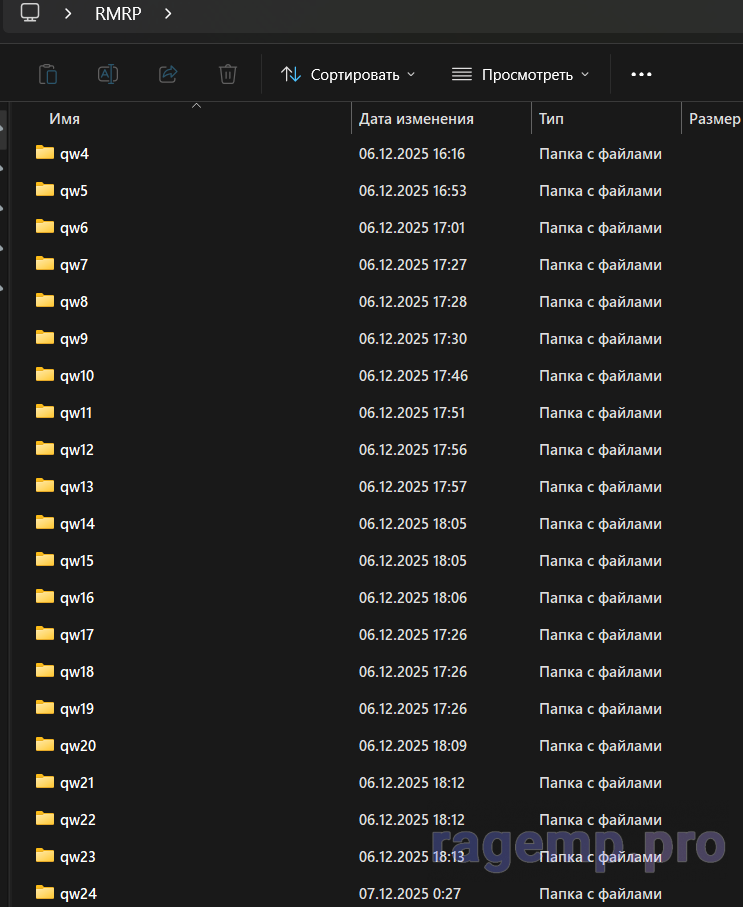
Task: Open the Сортировать dropdown menu
Action: click(348, 74)
